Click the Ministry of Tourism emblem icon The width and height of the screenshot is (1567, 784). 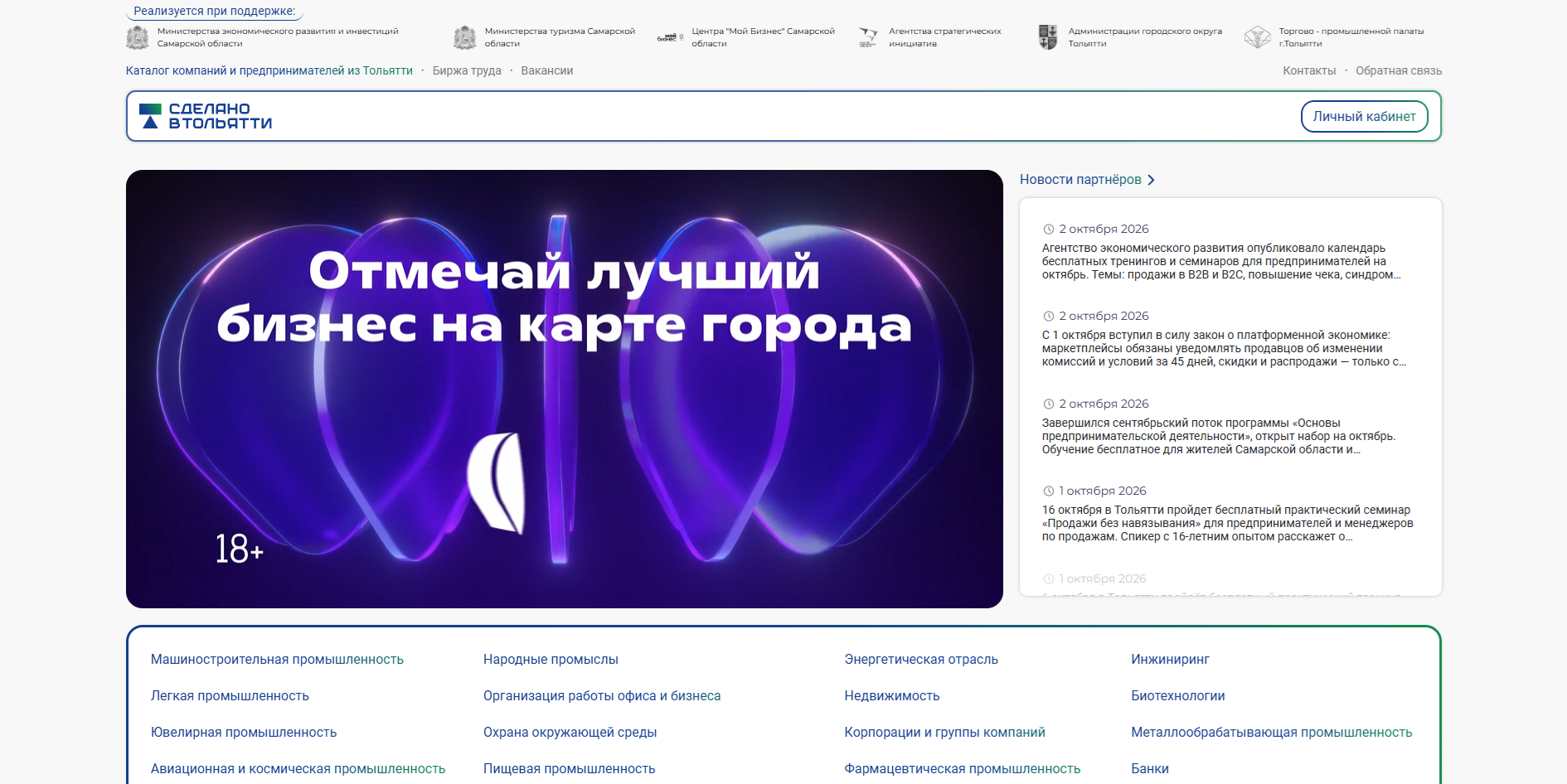click(x=465, y=37)
